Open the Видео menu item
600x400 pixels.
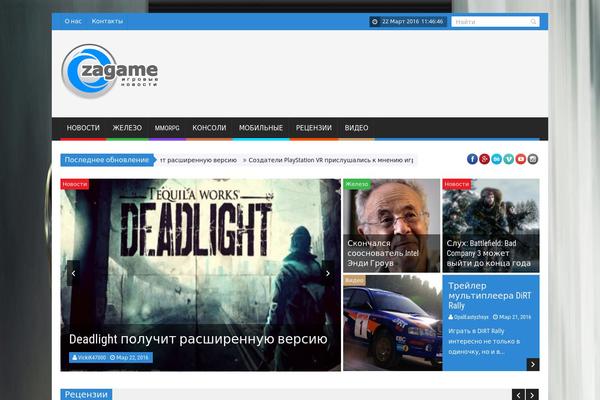pos(356,128)
